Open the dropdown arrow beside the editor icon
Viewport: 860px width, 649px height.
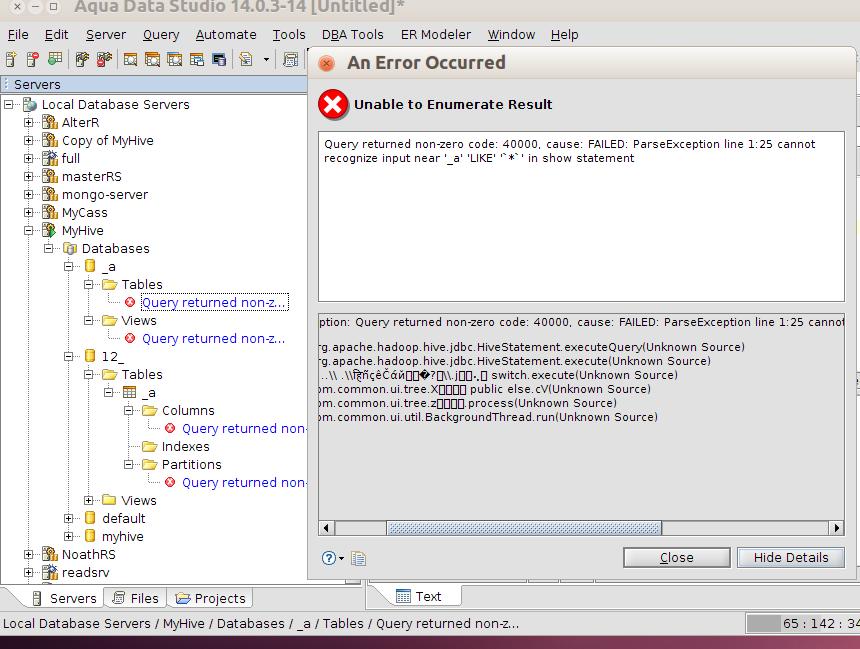coord(267,59)
